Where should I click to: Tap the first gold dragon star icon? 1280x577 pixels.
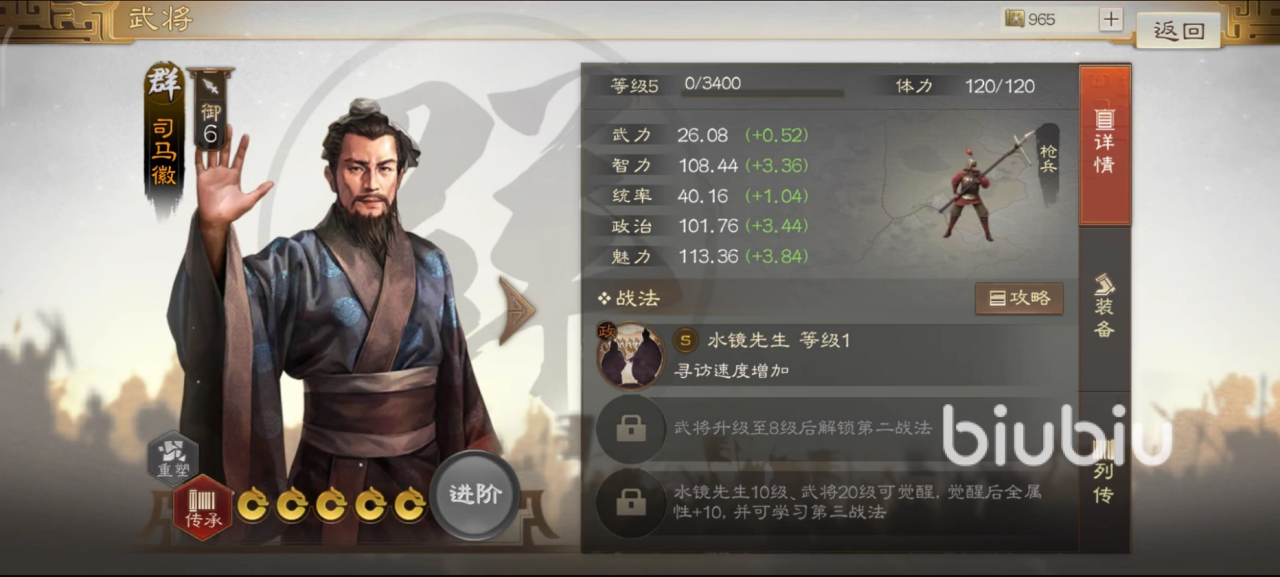point(254,504)
